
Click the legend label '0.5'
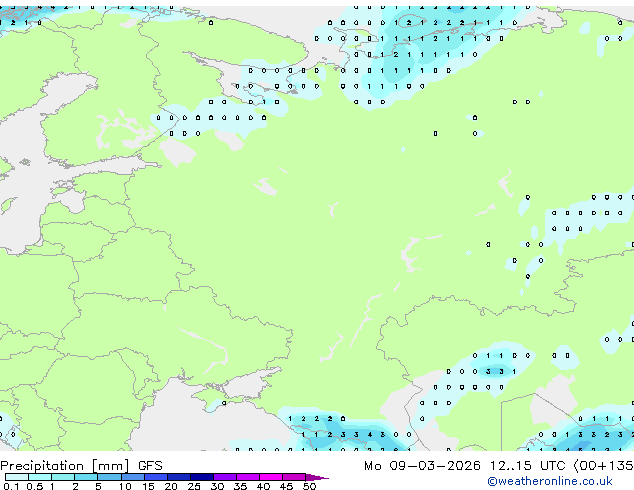click(x=35, y=486)
